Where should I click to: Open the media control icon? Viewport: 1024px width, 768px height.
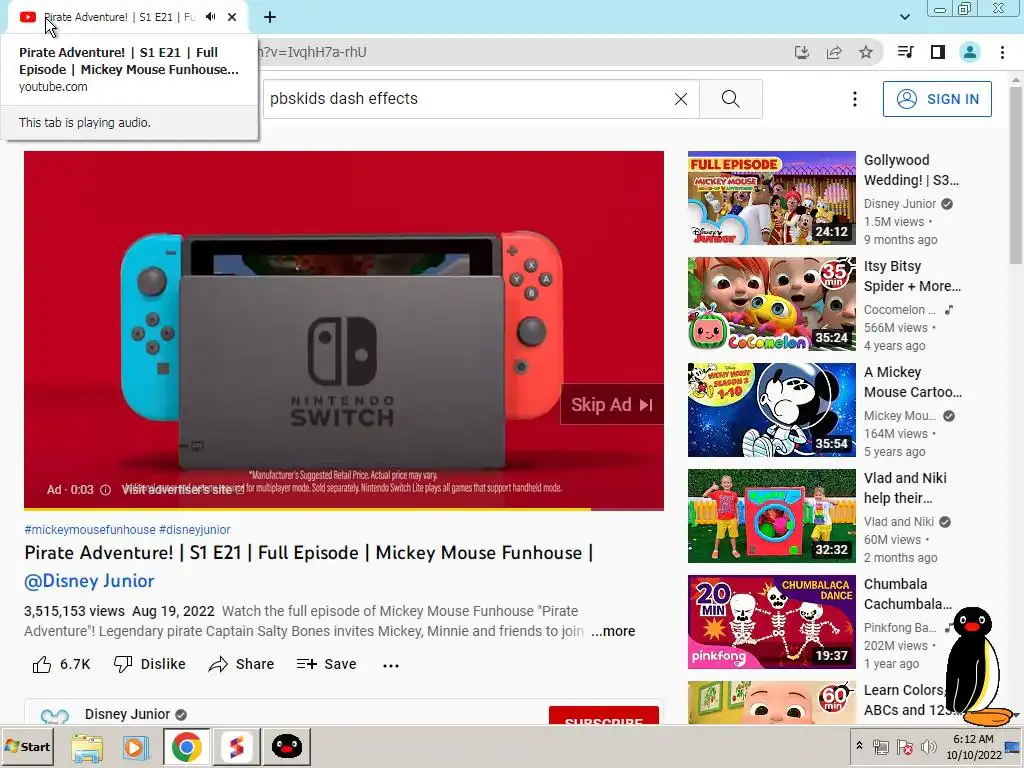click(x=905, y=52)
